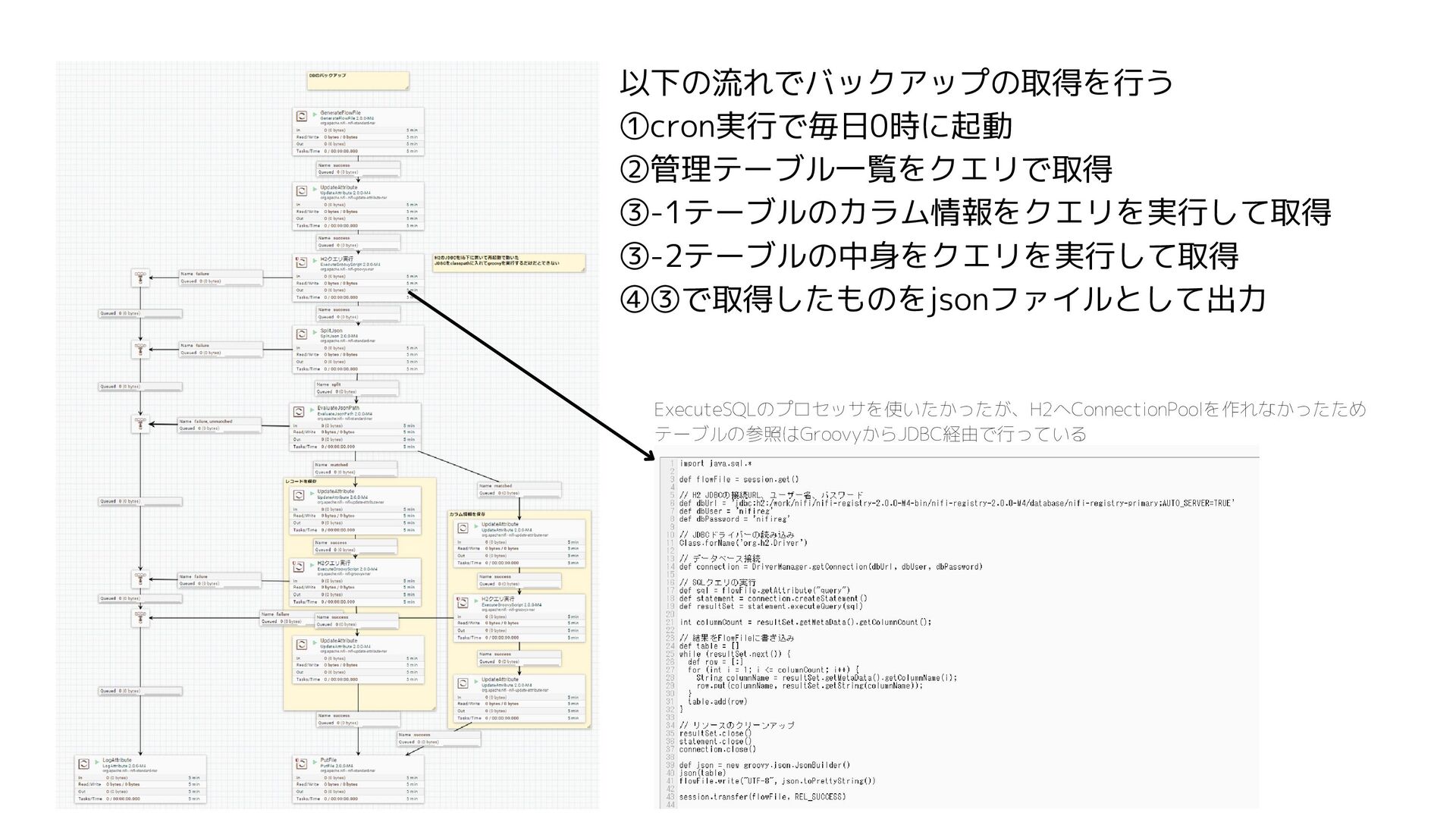Click the '①cron実行で毎日0時に起動' text line

pos(816,126)
